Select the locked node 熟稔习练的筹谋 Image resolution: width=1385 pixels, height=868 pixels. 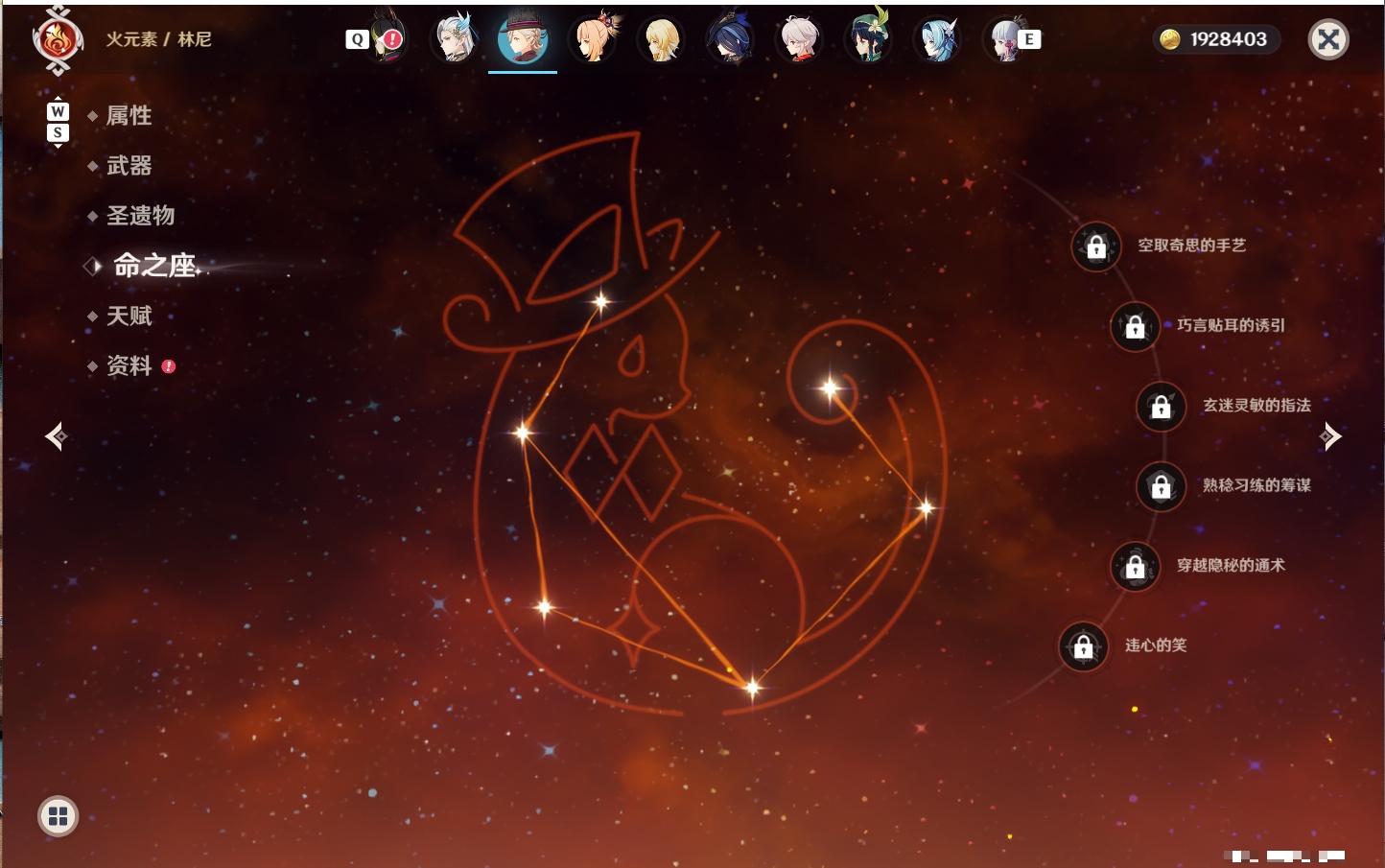tap(1161, 486)
